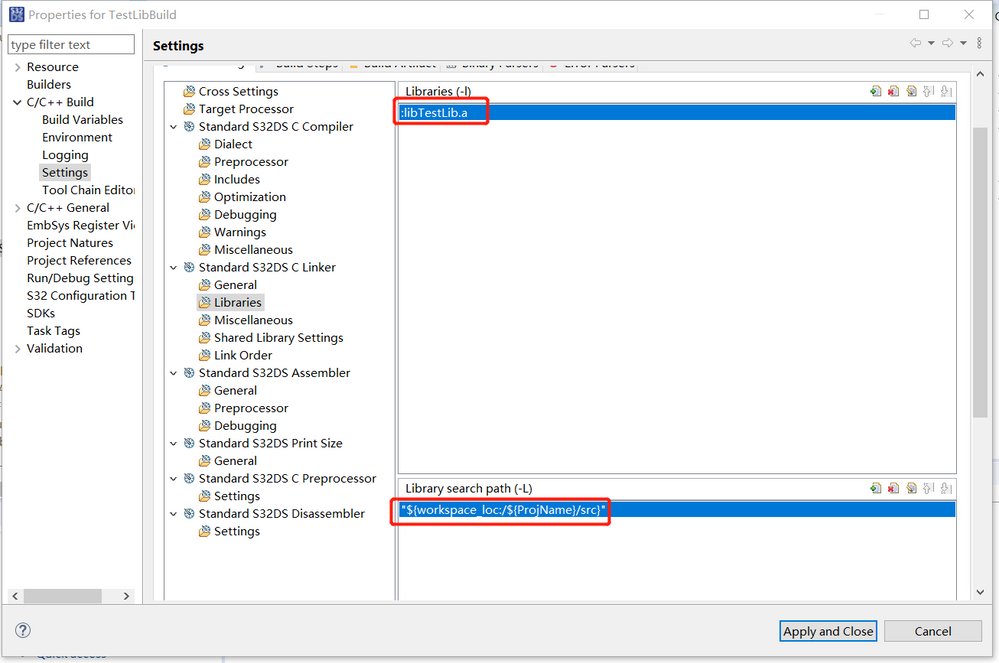Open Builders properties page
Image resolution: width=999 pixels, height=663 pixels.
click(x=48, y=84)
